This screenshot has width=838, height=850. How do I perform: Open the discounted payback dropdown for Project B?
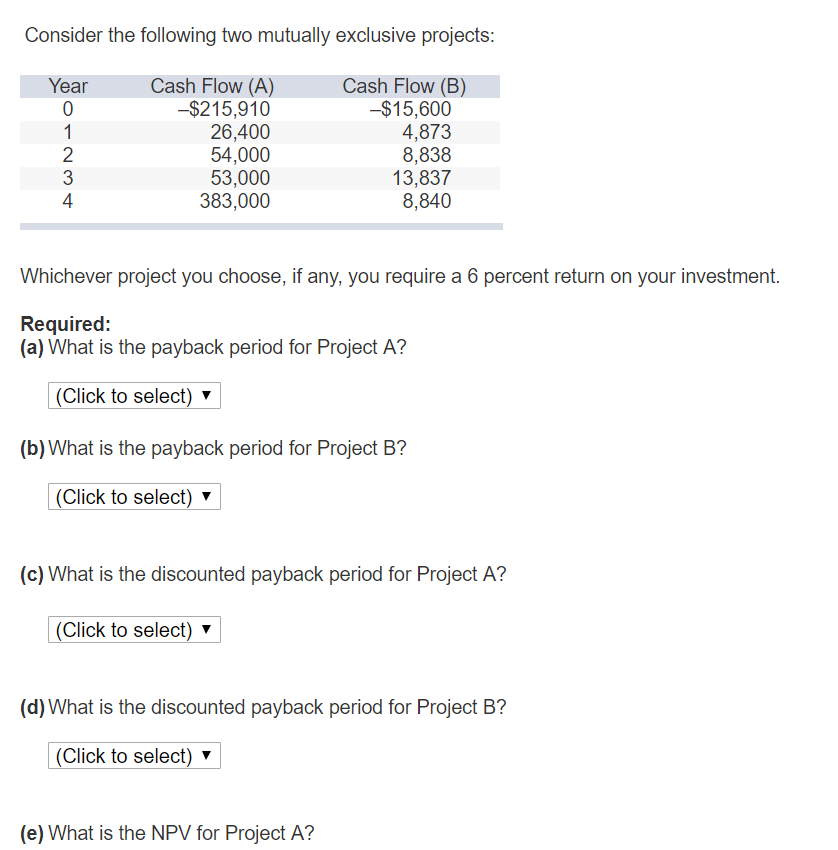[x=133, y=755]
